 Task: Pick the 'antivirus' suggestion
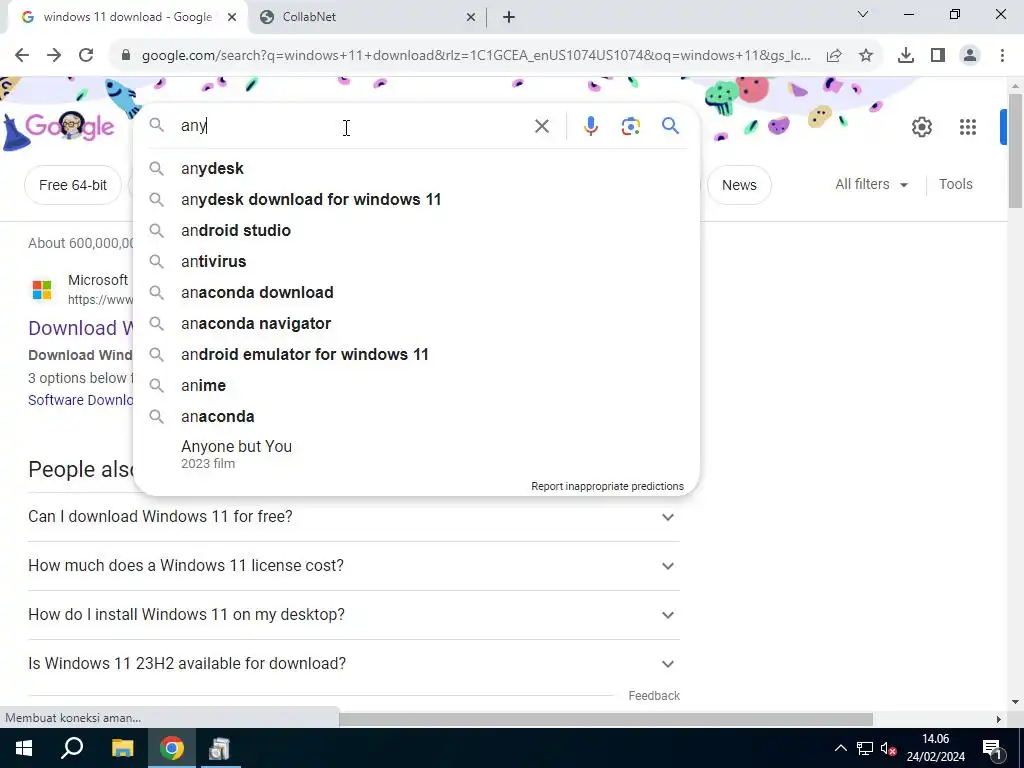[x=416, y=261]
